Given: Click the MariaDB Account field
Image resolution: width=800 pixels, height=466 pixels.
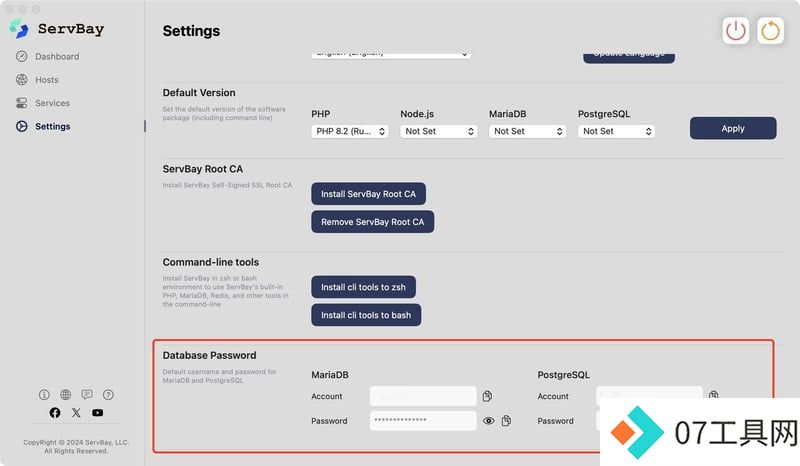Looking at the screenshot, I should [423, 396].
